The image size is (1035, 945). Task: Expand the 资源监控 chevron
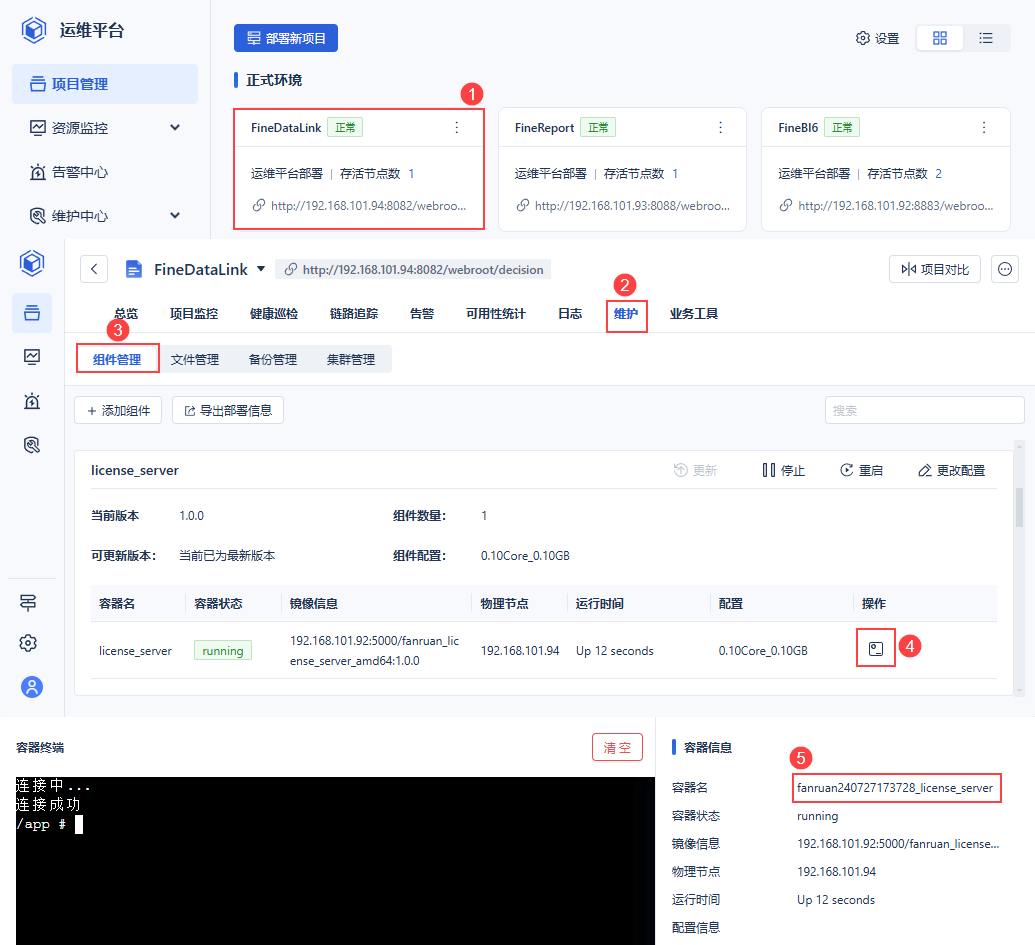click(x=175, y=127)
